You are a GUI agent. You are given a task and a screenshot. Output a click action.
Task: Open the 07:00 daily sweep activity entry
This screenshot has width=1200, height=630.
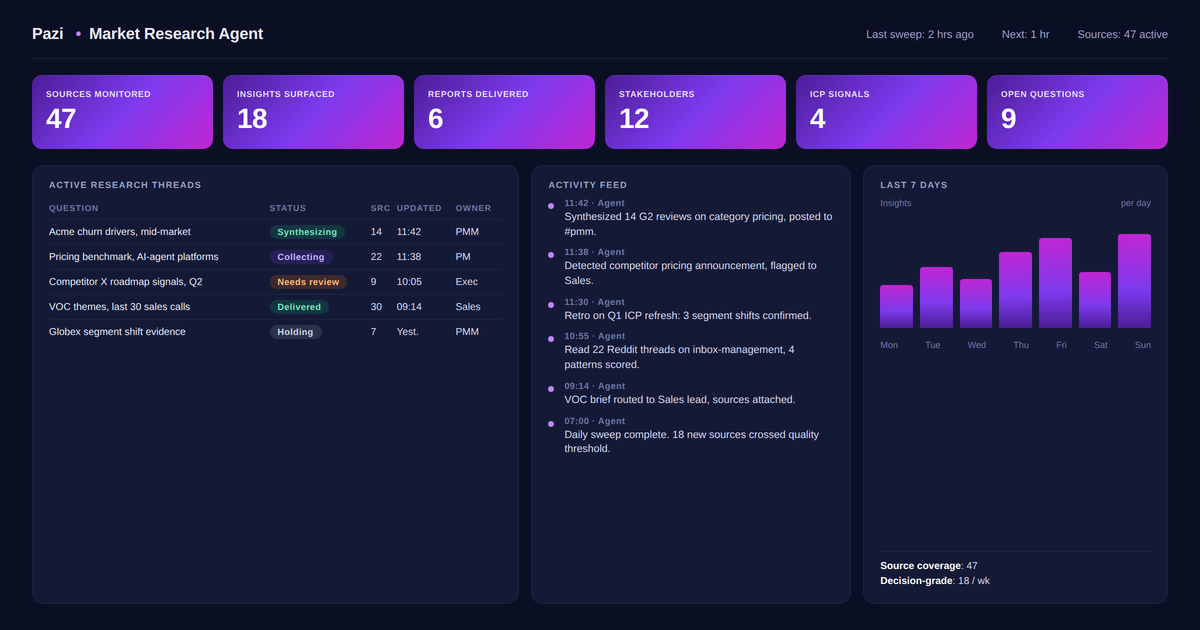pyautogui.click(x=691, y=435)
